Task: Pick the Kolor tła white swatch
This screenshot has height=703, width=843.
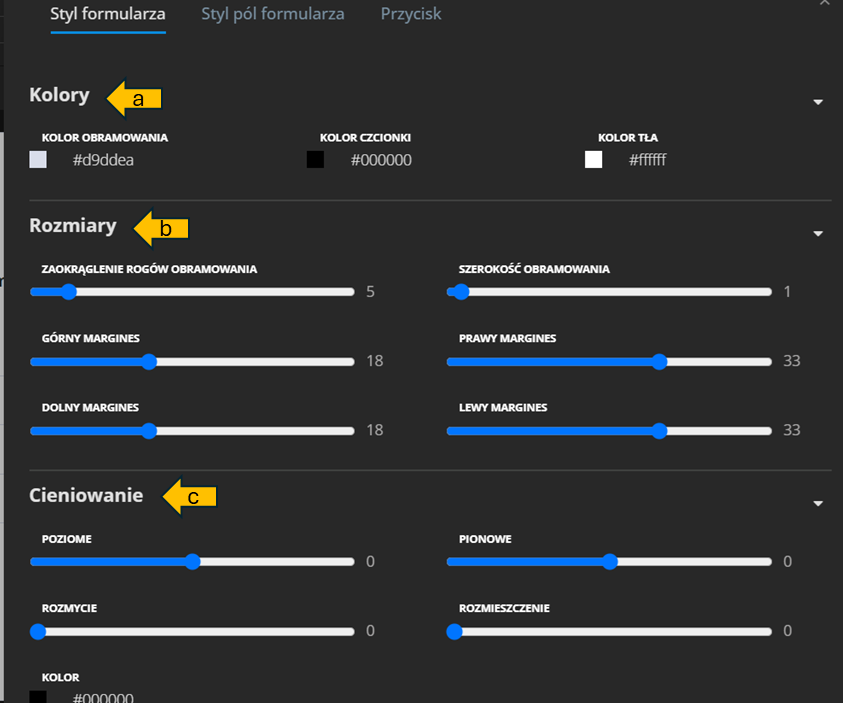Action: 594,160
